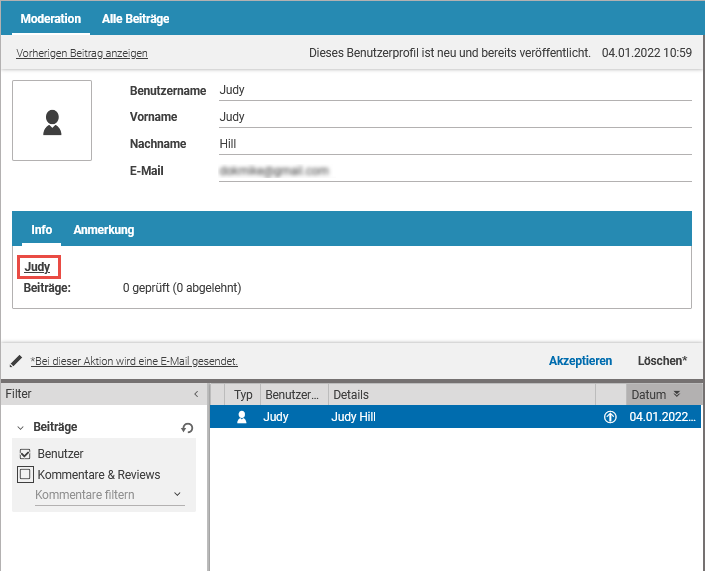705x571 pixels.
Task: Collapse the Beiträge filter section
Action: 21,428
